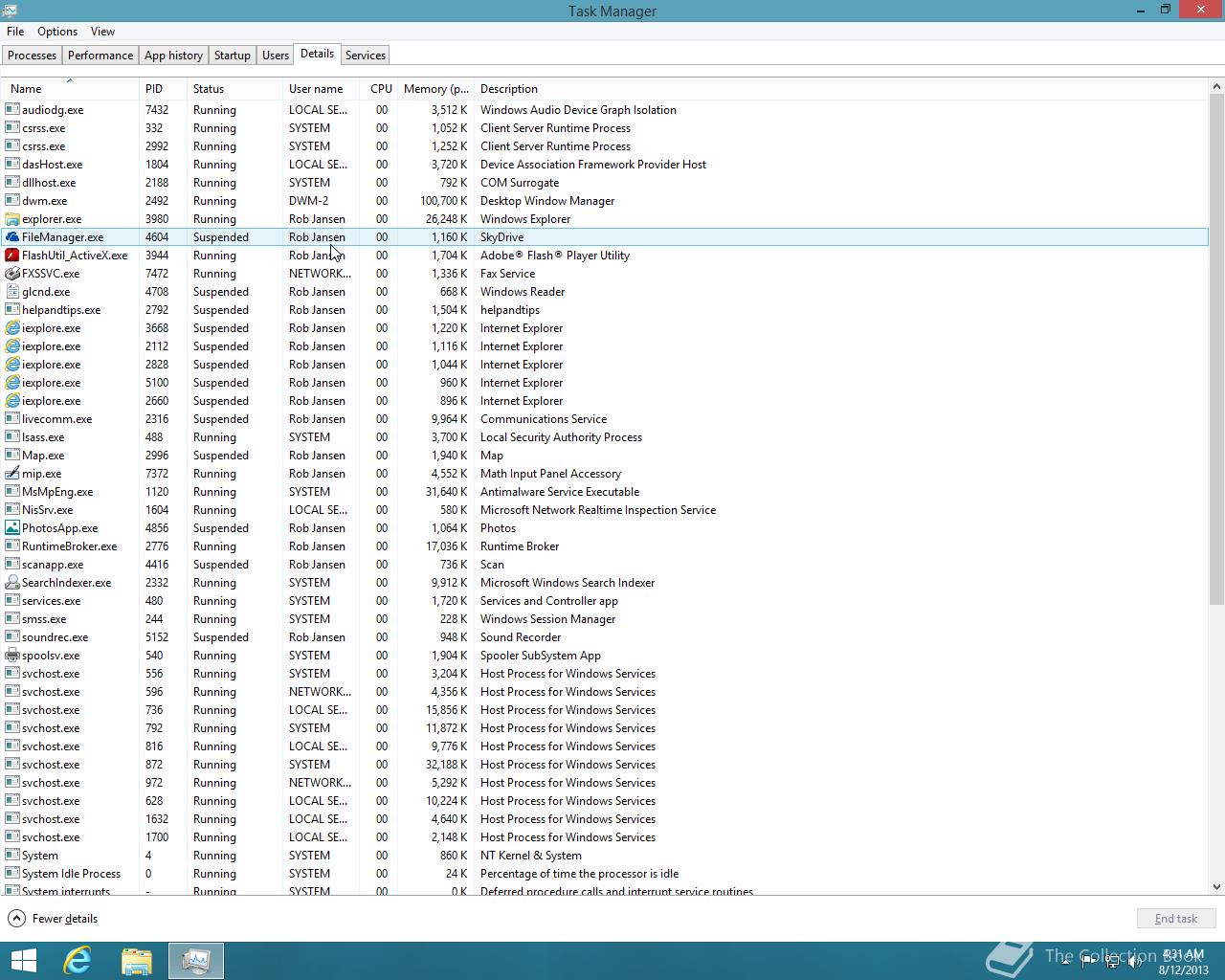Select csrss.exe with PID 2992
The height and width of the screenshot is (980, 1225).
click(605, 145)
